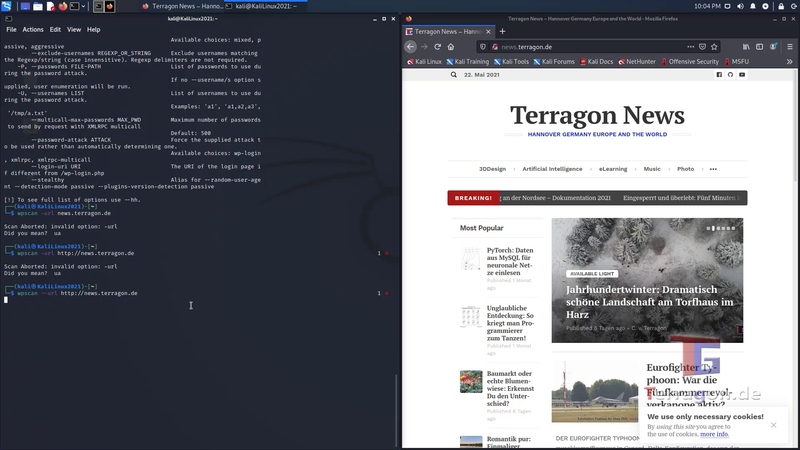Launch the text editor from panel
This screenshot has height=450, width=800.
51,6
